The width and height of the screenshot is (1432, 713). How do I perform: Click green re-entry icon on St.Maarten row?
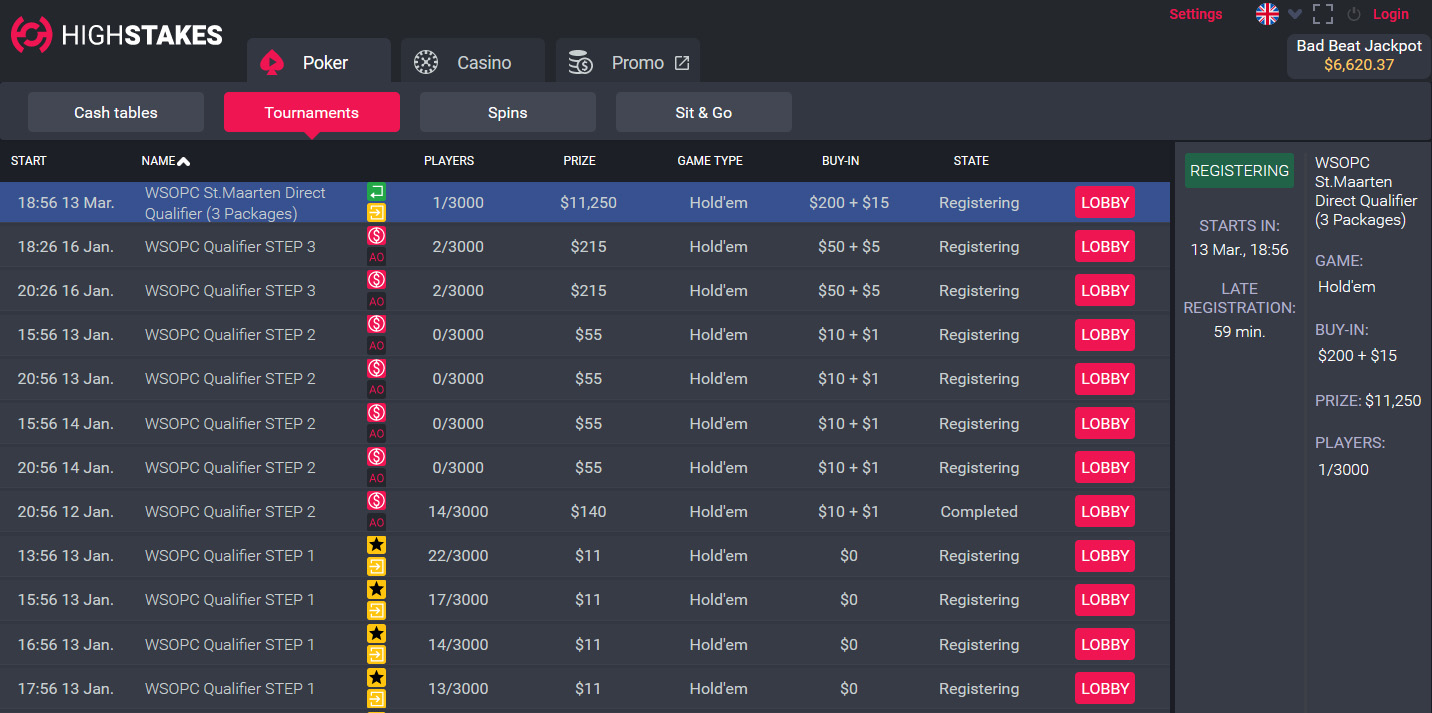coord(376,191)
